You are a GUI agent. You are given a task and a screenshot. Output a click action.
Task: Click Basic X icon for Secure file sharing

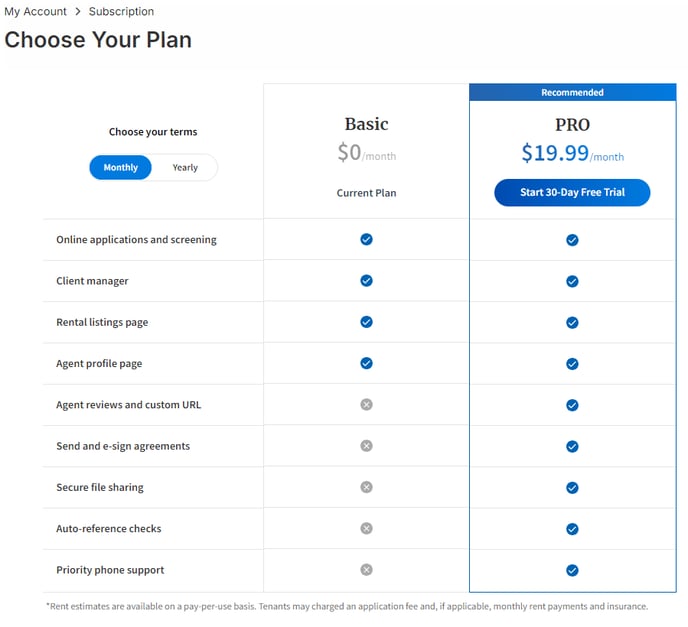click(x=366, y=487)
